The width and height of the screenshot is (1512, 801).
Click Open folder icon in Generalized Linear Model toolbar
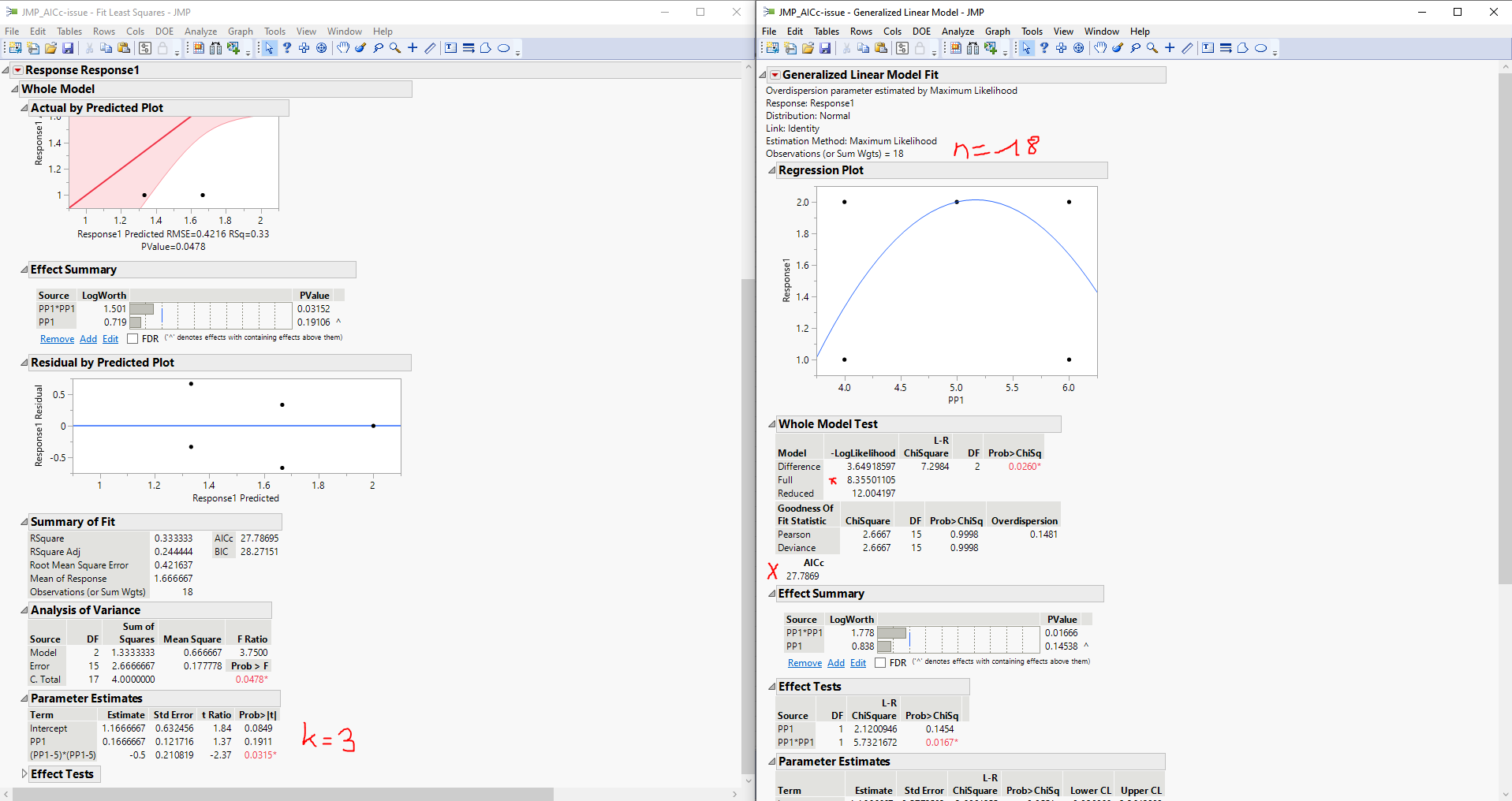coord(808,48)
